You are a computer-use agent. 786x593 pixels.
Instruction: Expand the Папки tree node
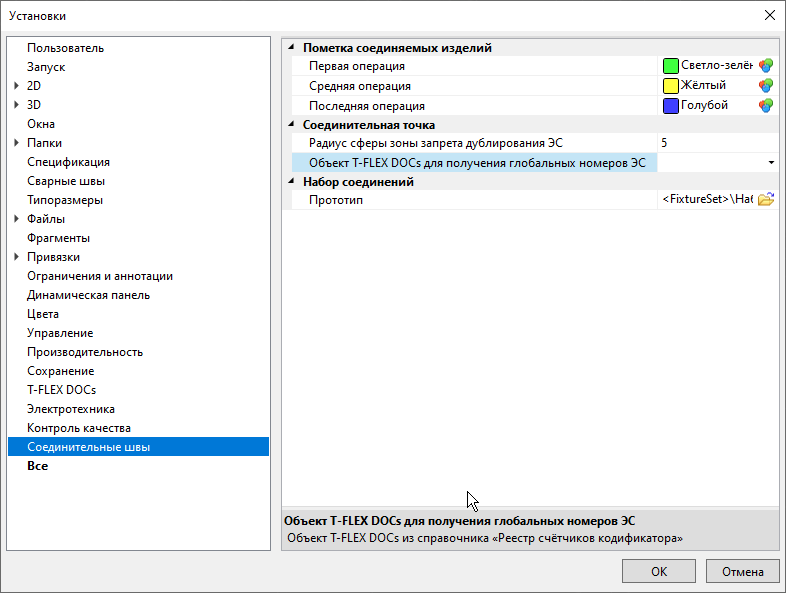click(16, 143)
